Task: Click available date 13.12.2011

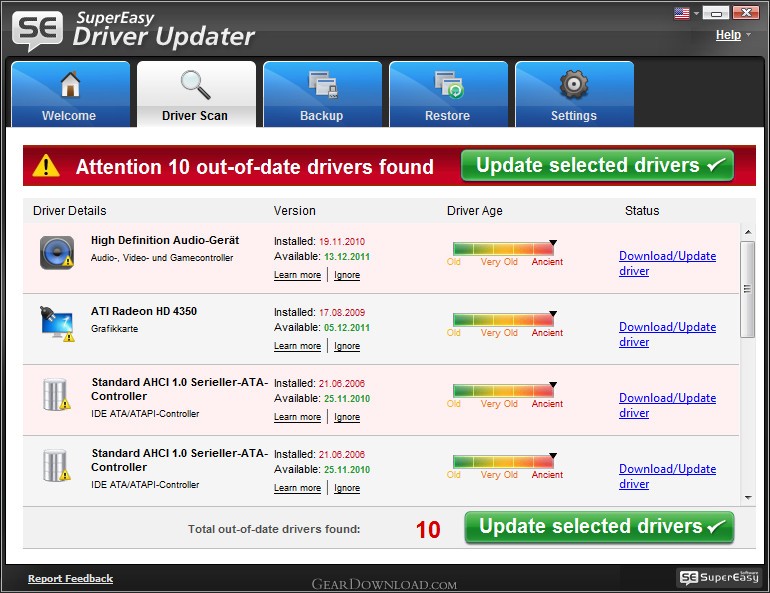Action: click(x=347, y=257)
